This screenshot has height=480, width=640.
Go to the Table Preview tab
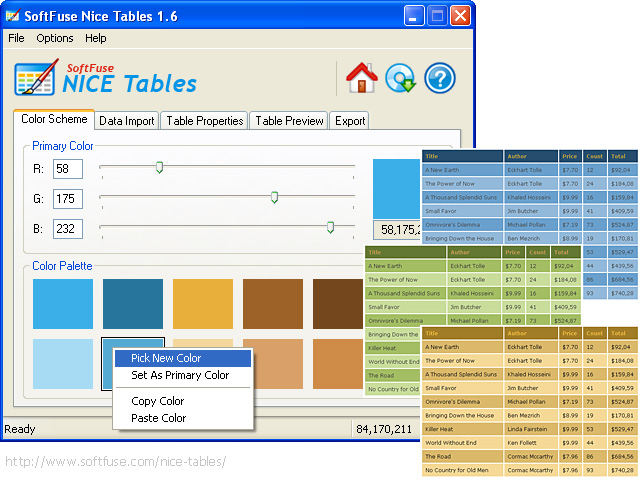(x=289, y=121)
